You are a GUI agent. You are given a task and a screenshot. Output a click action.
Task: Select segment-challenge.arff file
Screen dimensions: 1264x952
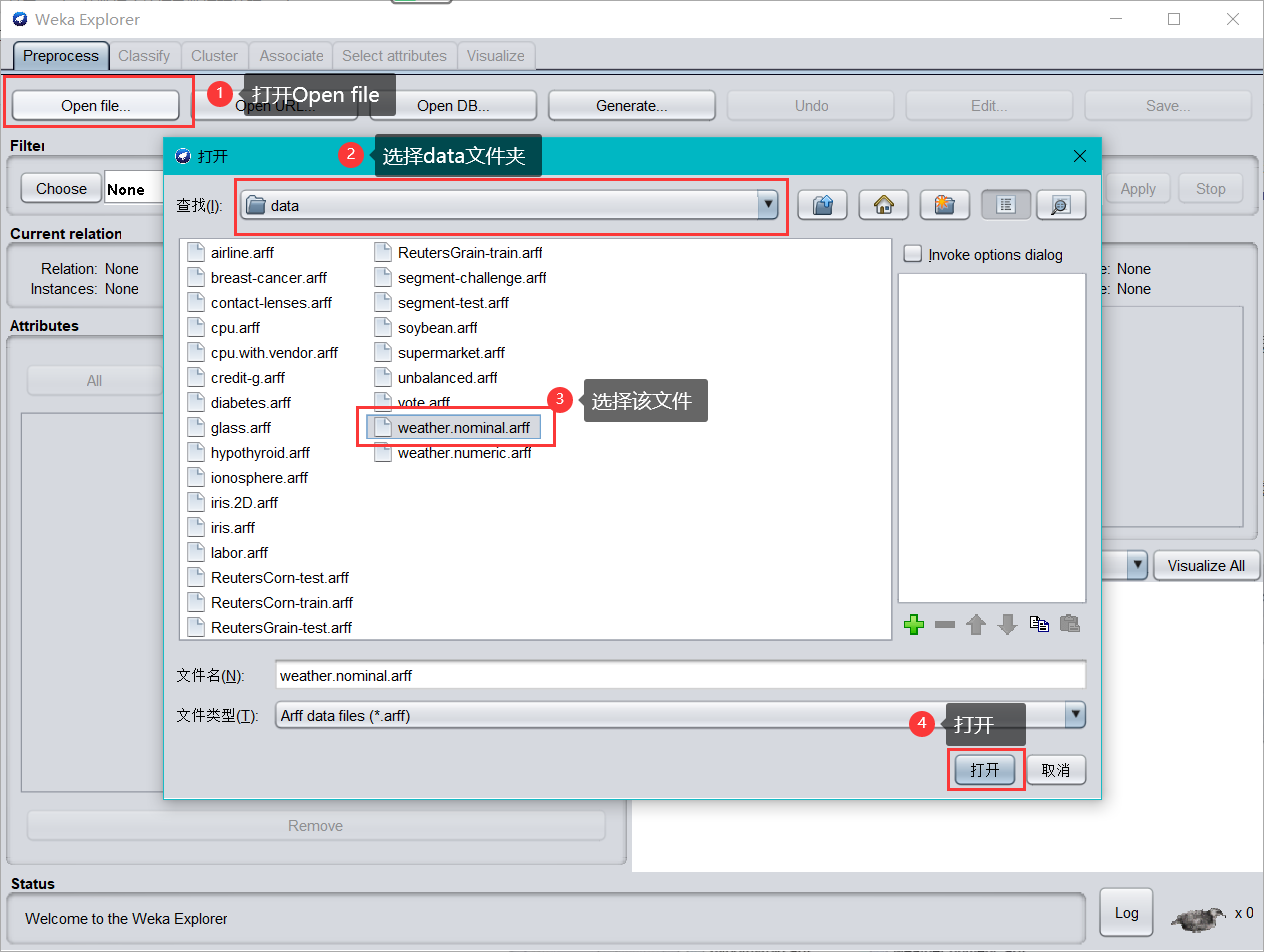(x=461, y=278)
